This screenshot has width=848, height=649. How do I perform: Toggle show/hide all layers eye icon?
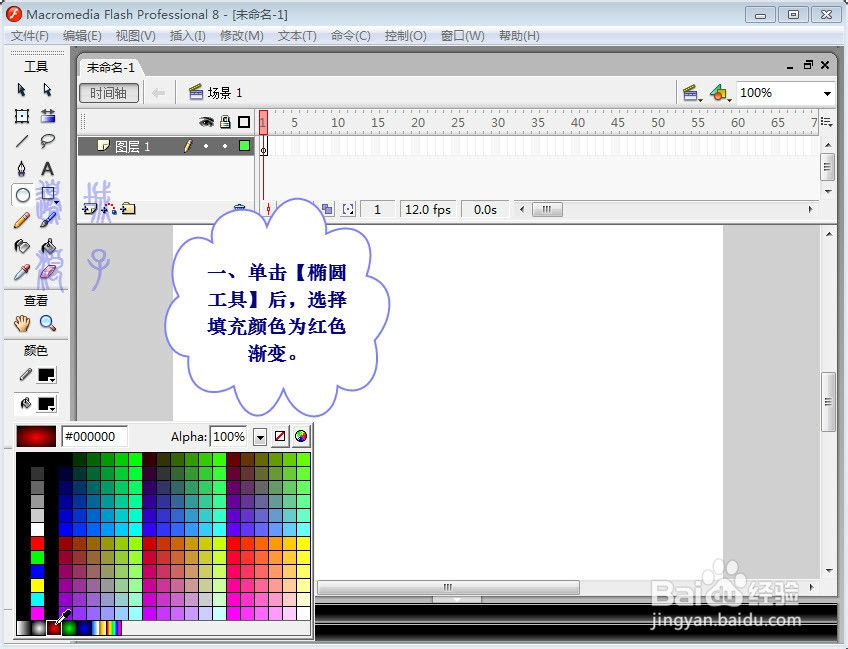pos(206,122)
